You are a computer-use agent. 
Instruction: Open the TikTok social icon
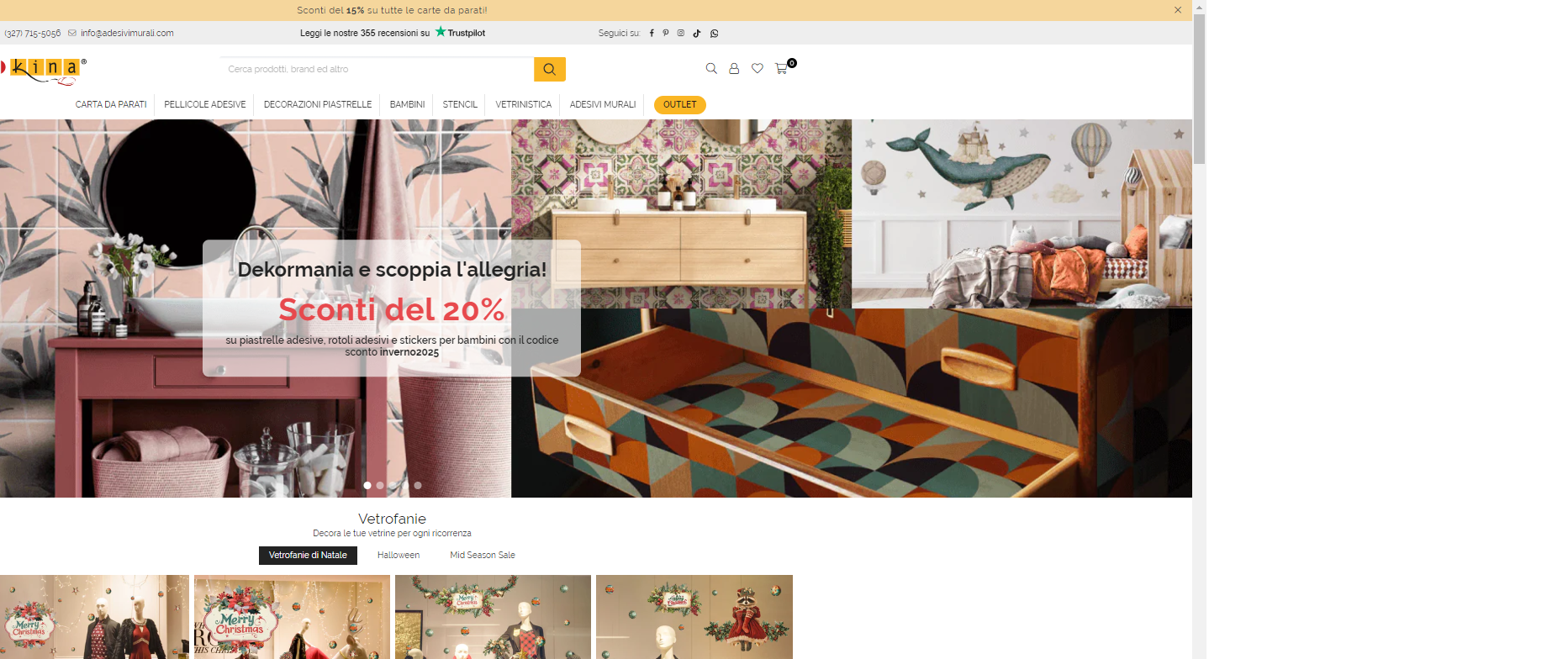(x=697, y=34)
